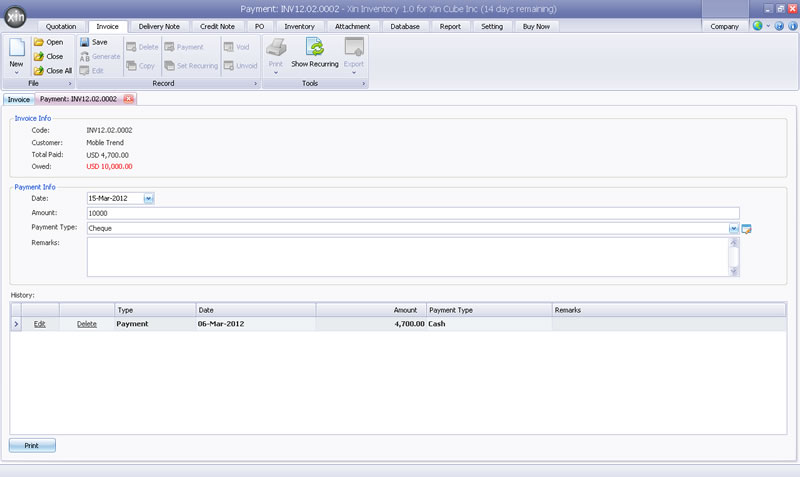Expand the Record group launcher arrow

pos(256,84)
